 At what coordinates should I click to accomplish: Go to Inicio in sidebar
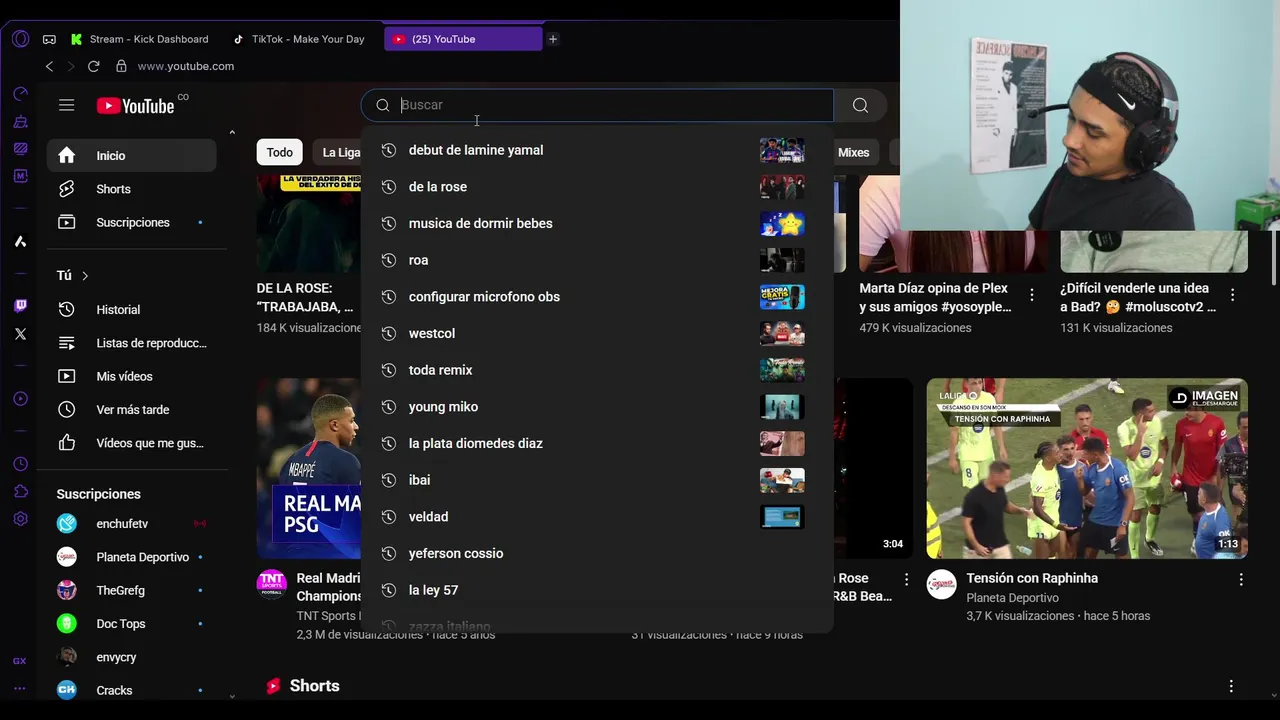tap(131, 155)
